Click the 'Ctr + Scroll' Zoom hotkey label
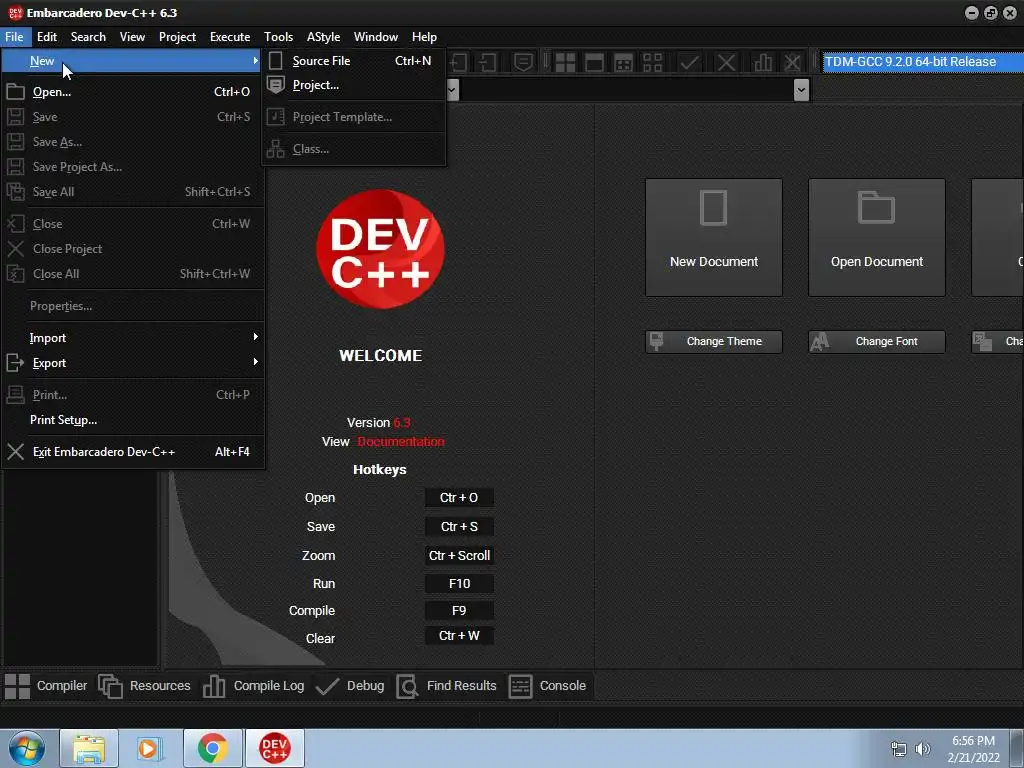Viewport: 1024px width, 768px height. coord(459,556)
